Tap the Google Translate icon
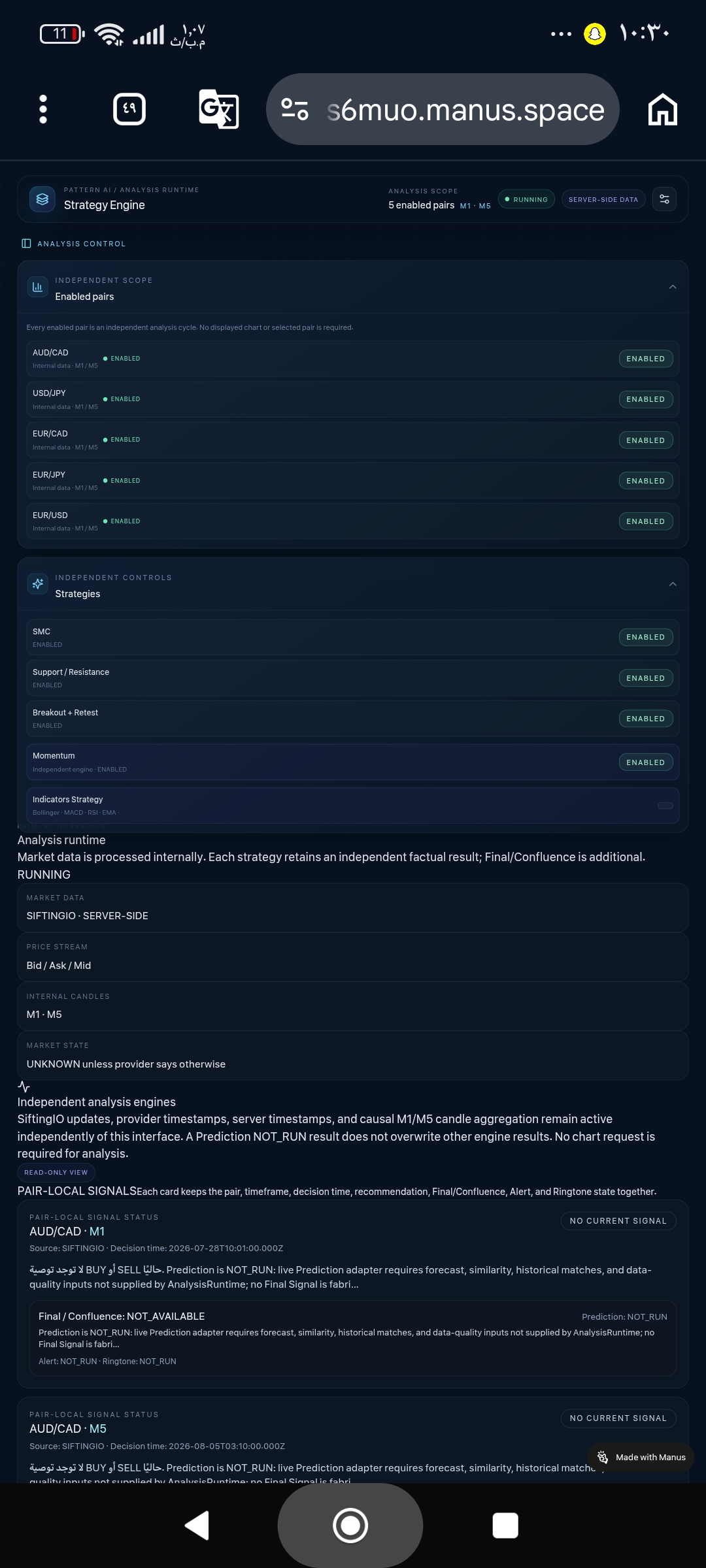The height and width of the screenshot is (1568, 706). 218,109
